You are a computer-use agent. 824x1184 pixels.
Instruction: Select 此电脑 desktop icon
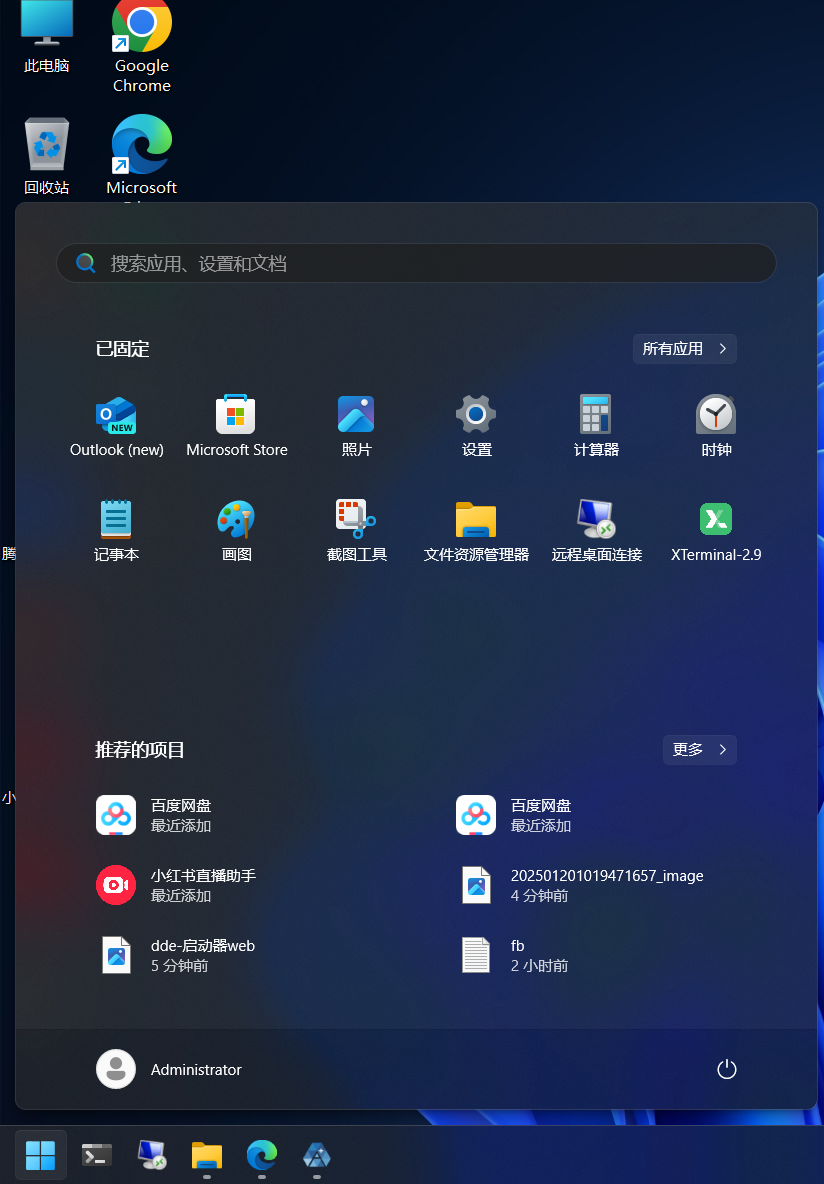pos(47,38)
